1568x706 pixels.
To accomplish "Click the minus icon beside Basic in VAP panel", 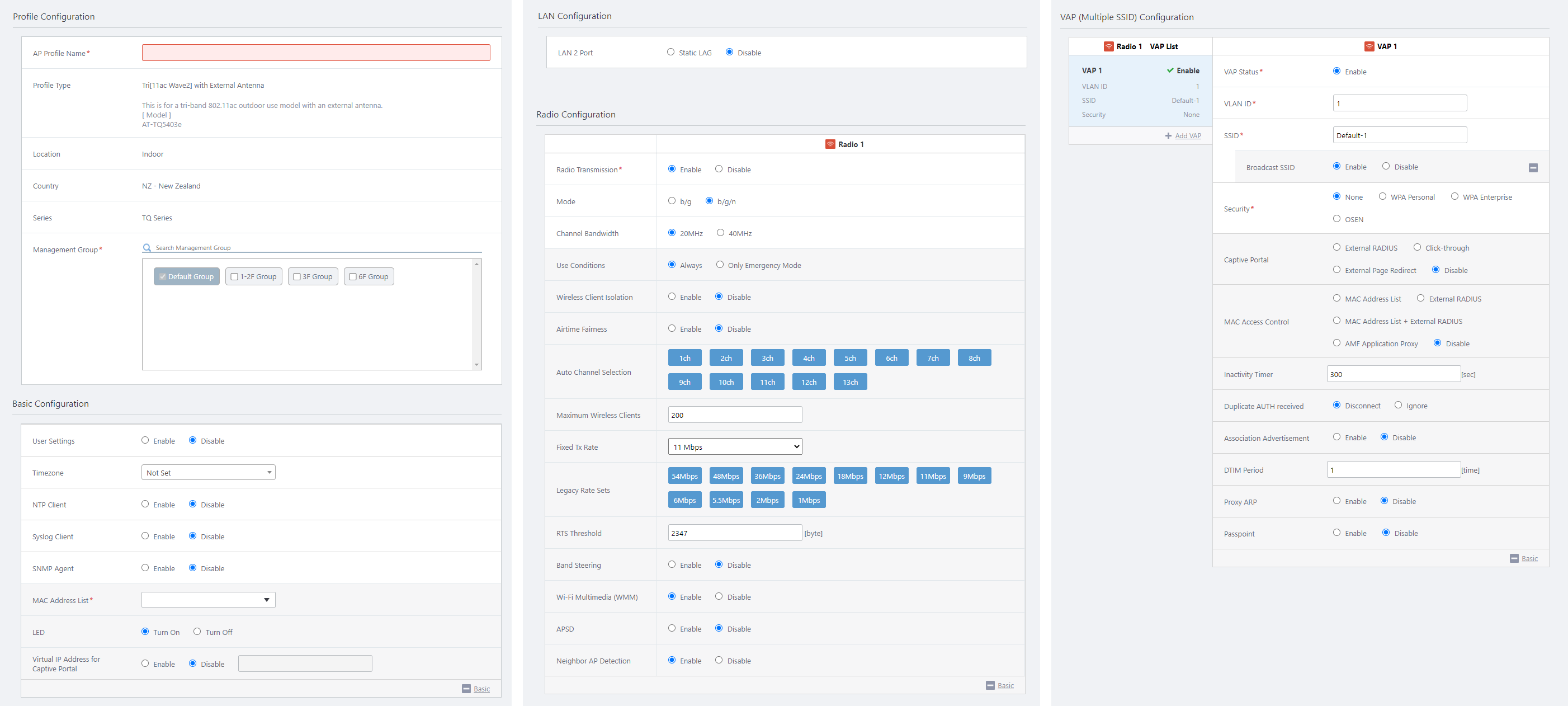I will 1514,558.
